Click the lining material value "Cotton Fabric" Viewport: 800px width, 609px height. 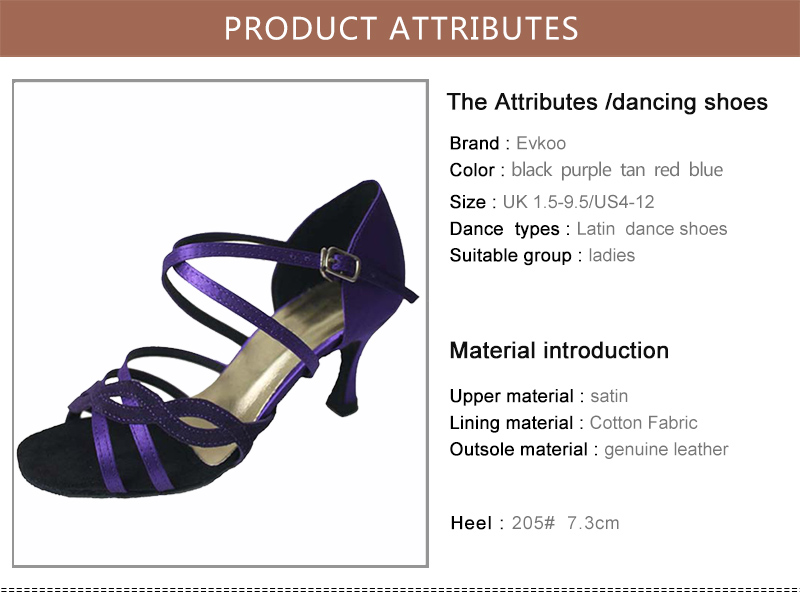(643, 423)
